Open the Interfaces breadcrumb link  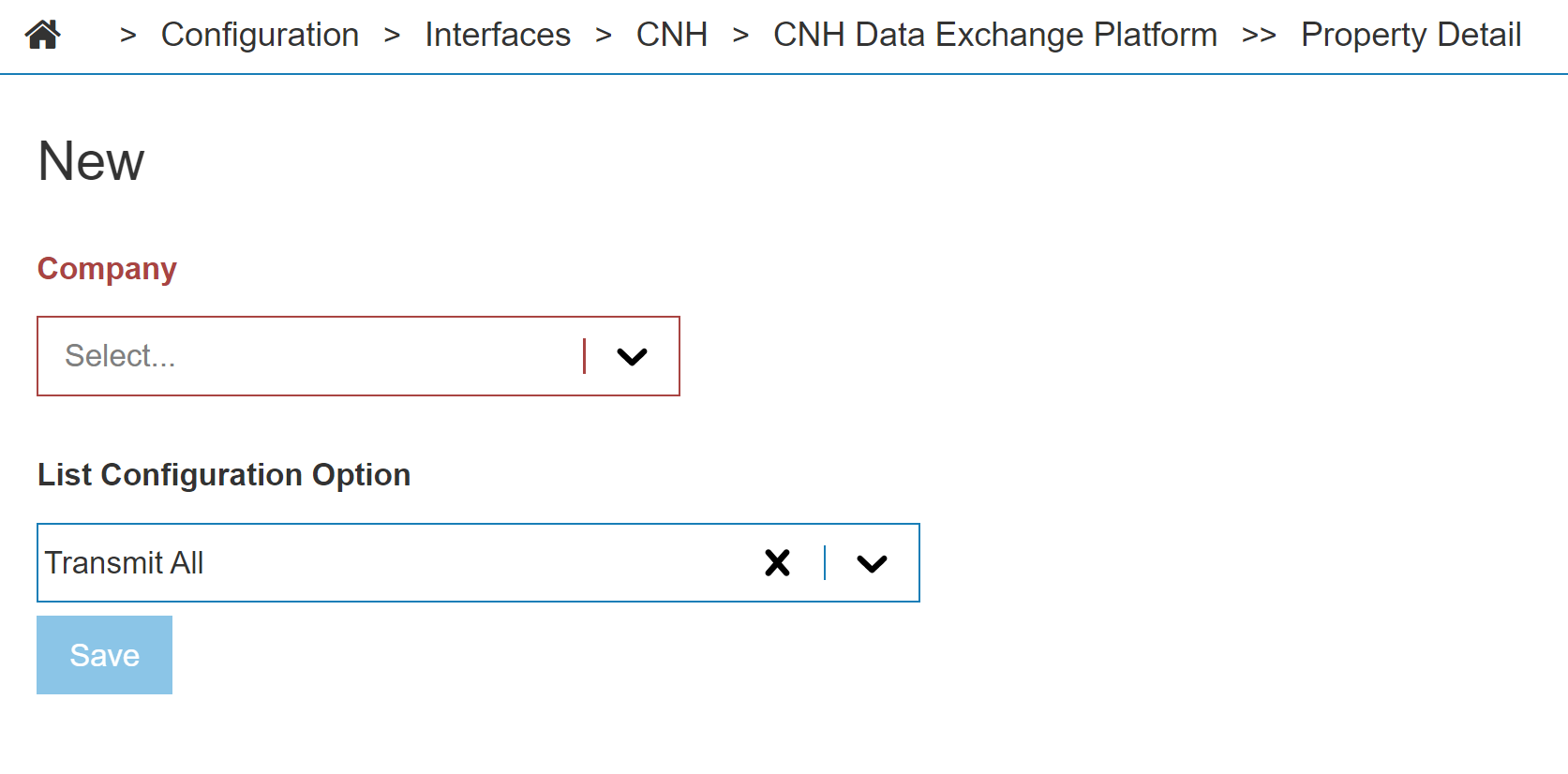498,35
